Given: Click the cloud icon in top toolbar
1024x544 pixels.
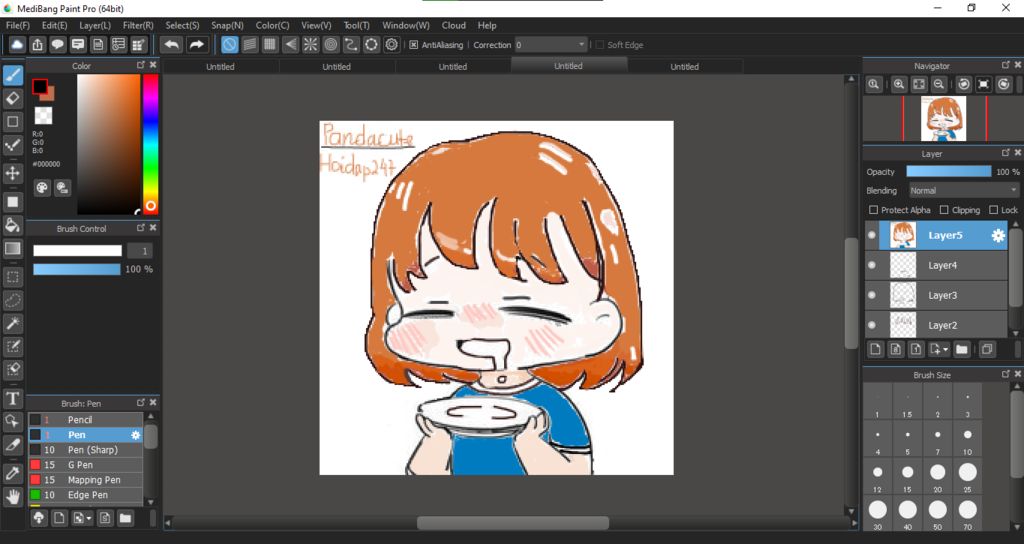Looking at the screenshot, I should pos(17,44).
